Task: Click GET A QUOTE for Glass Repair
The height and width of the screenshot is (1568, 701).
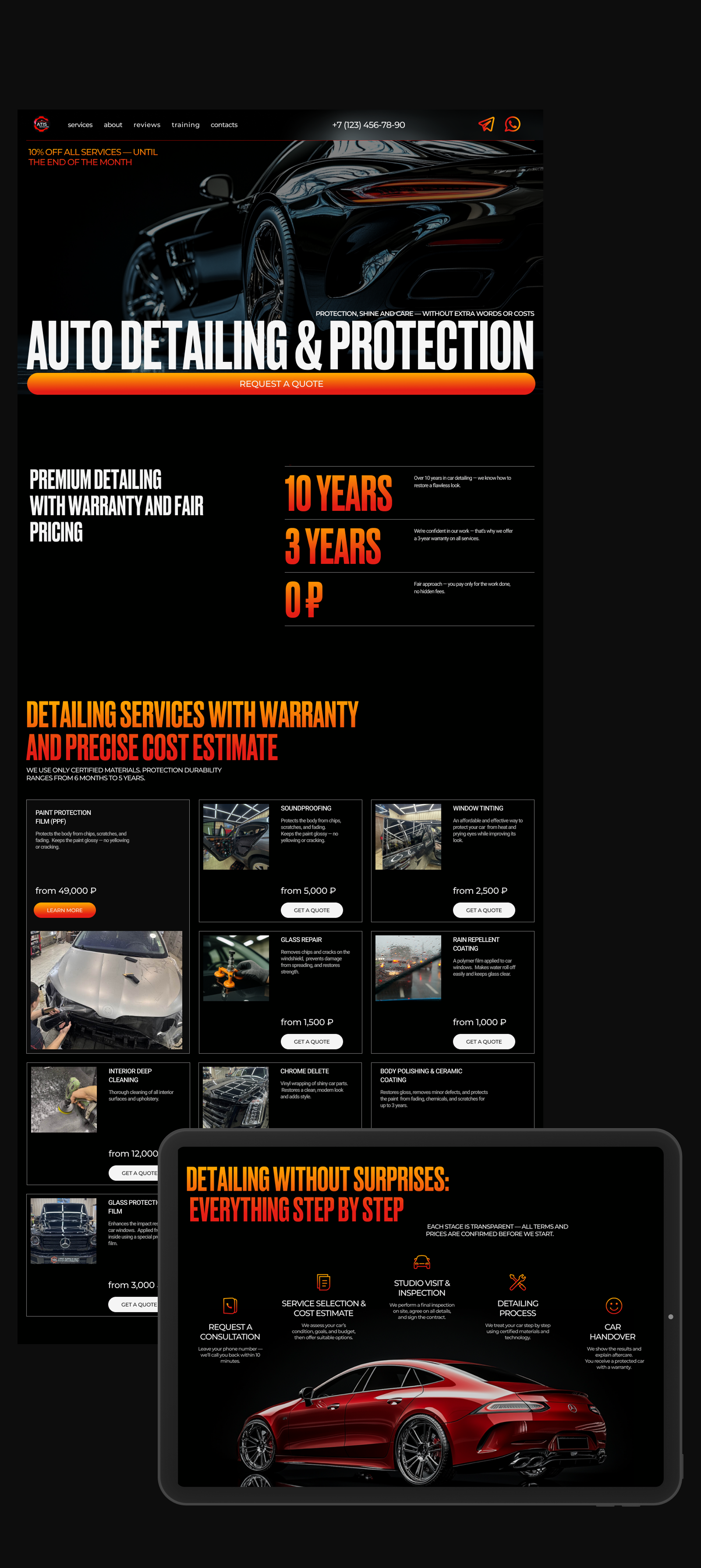Action: [x=312, y=1041]
